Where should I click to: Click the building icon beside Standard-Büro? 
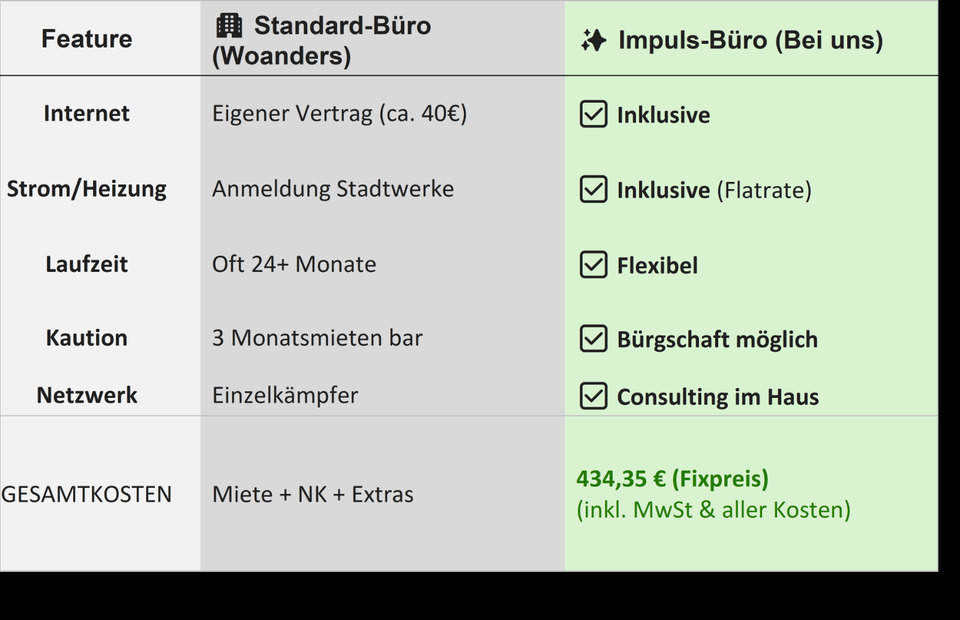click(229, 26)
